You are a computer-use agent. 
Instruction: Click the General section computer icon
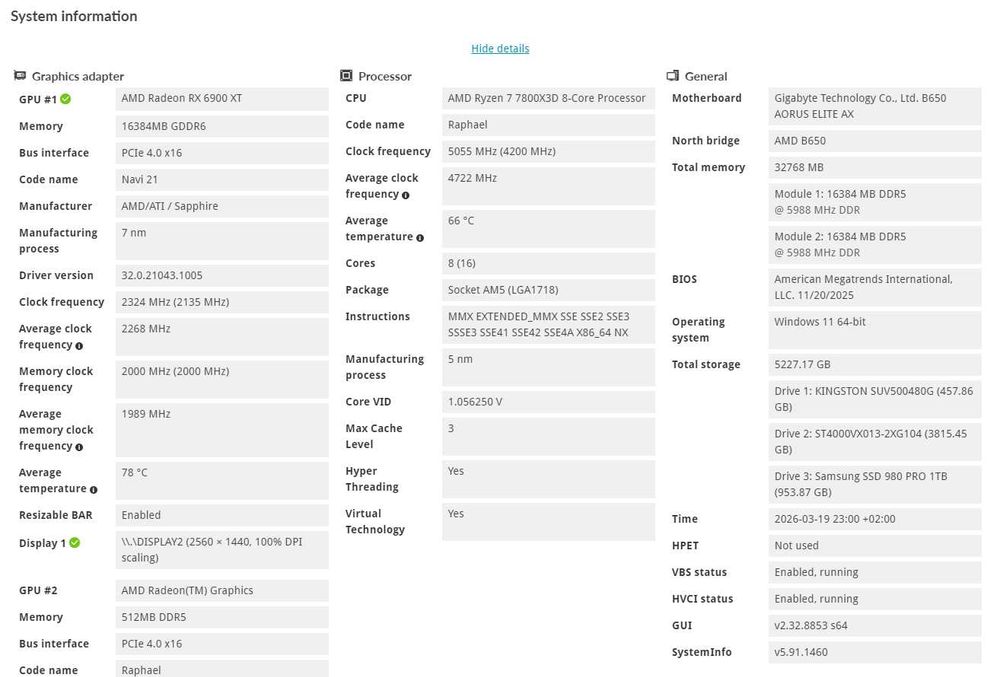672,76
